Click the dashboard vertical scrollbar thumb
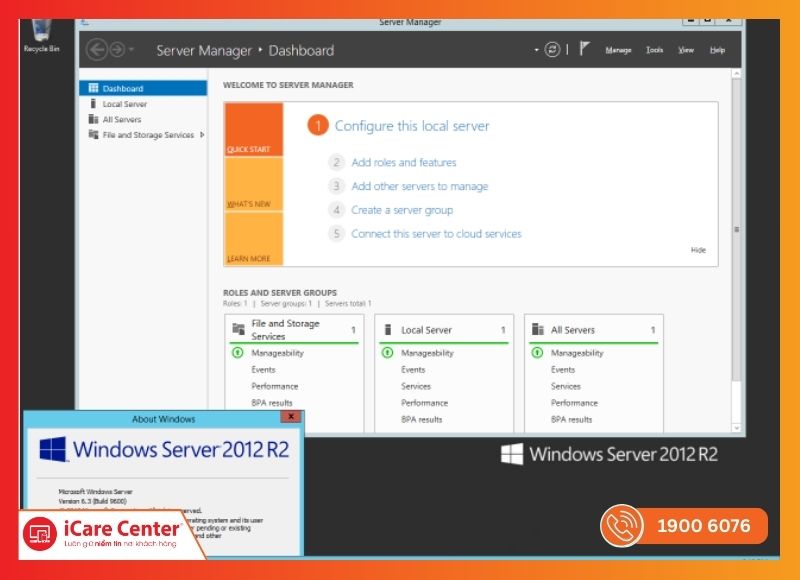 click(736, 229)
